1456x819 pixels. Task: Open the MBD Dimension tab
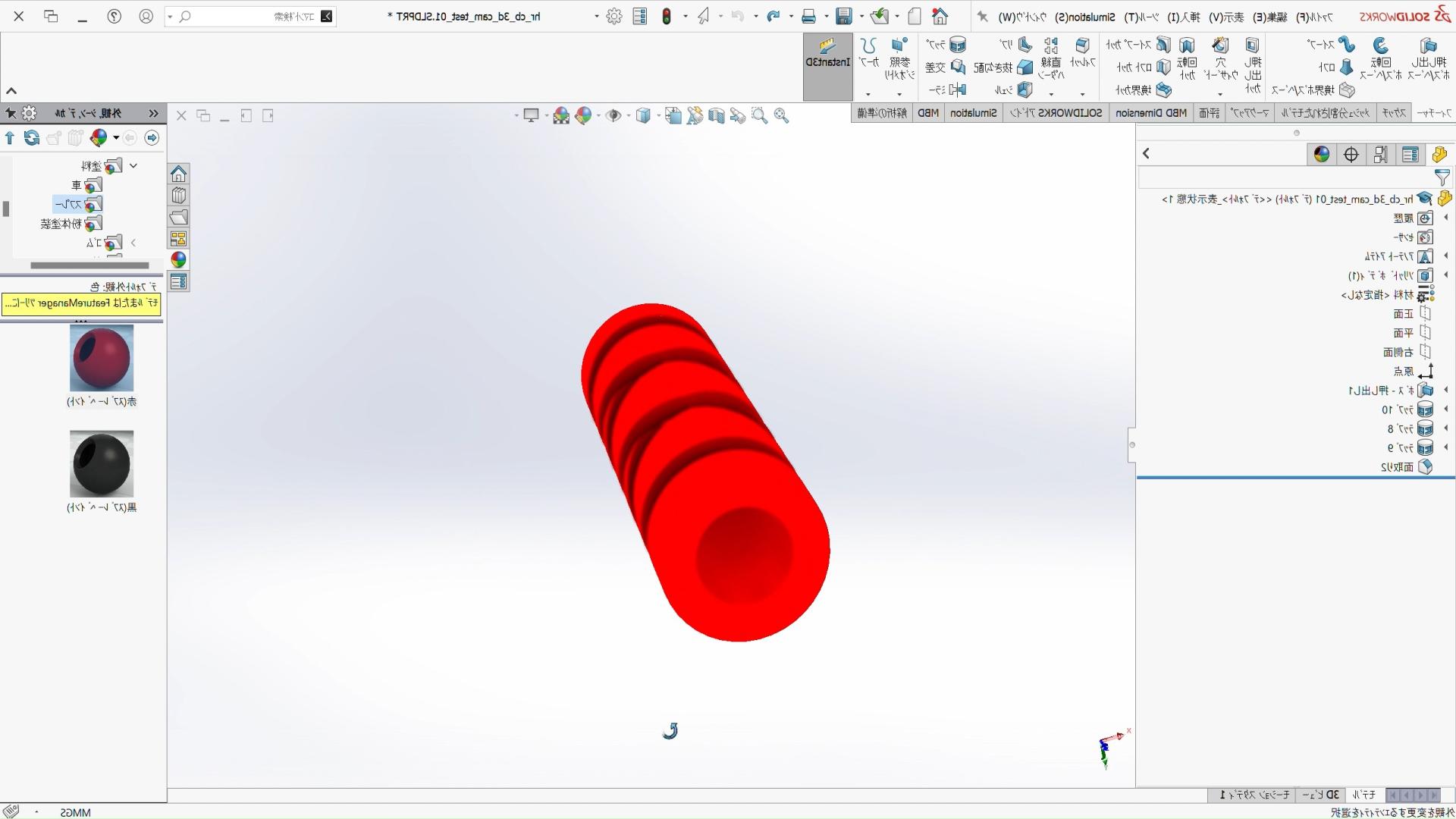click(1151, 113)
